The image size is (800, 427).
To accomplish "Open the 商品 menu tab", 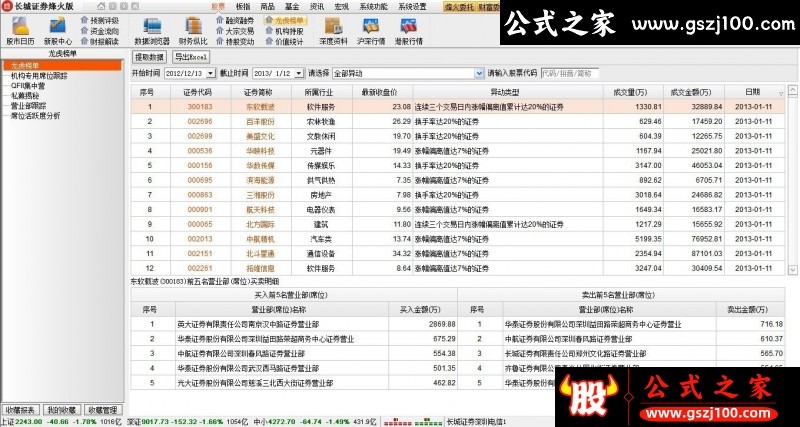I will [x=267, y=7].
